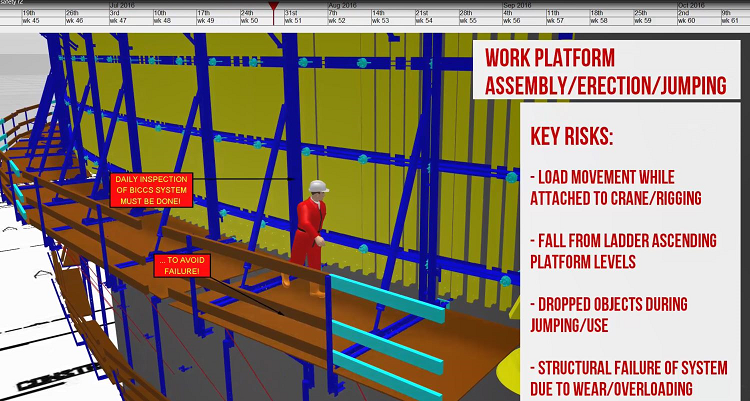The width and height of the screenshot is (750, 401).
Task: Jump to week 53 on the timeline
Action: (x=393, y=21)
